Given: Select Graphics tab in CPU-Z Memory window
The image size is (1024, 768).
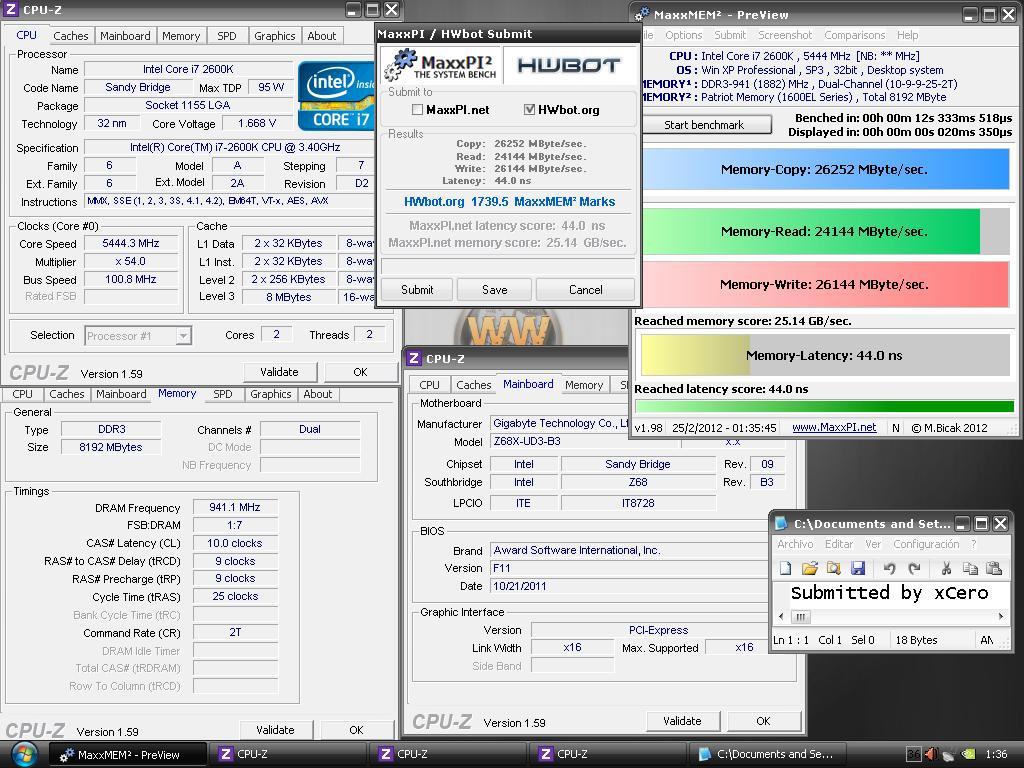Looking at the screenshot, I should (270, 394).
